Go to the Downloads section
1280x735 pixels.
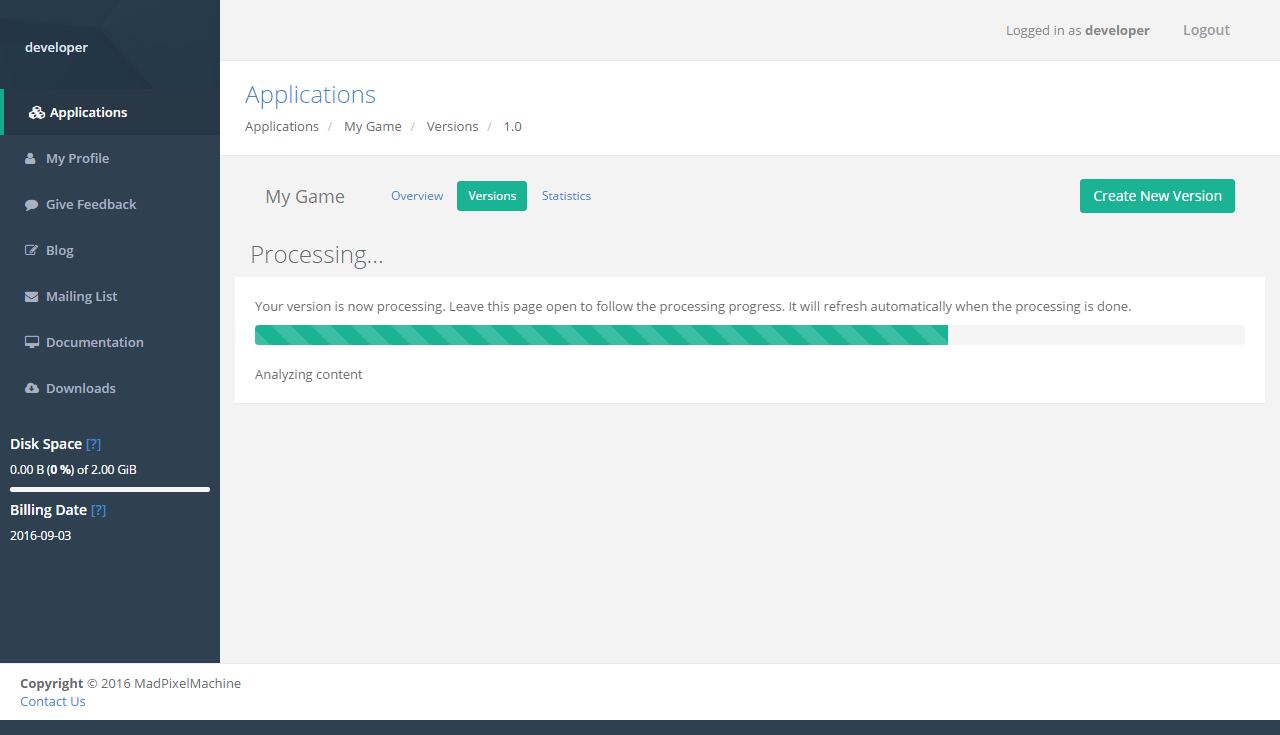coord(110,388)
